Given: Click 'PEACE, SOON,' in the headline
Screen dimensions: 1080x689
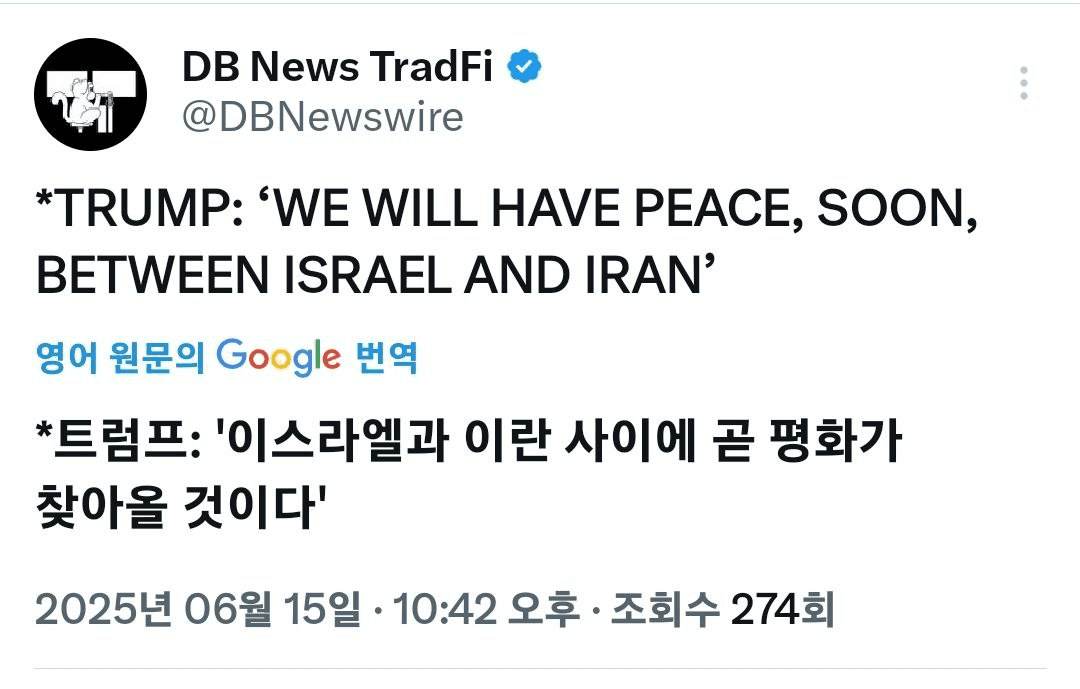Looking at the screenshot, I should pyautogui.click(x=805, y=208).
